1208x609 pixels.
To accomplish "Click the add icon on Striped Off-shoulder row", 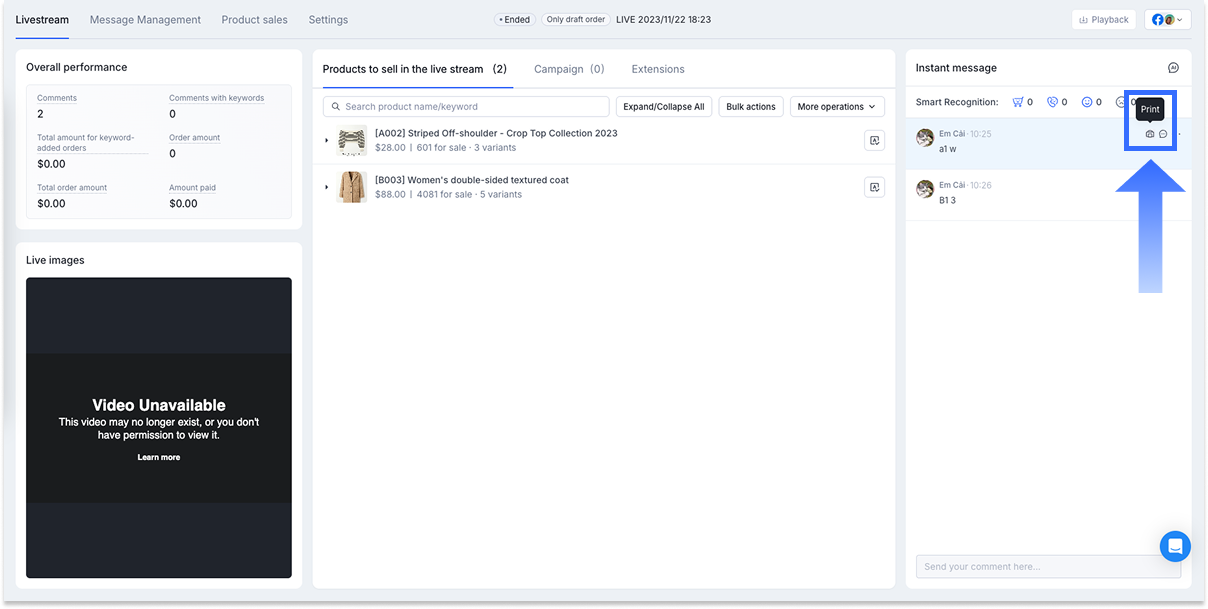I will coord(874,141).
